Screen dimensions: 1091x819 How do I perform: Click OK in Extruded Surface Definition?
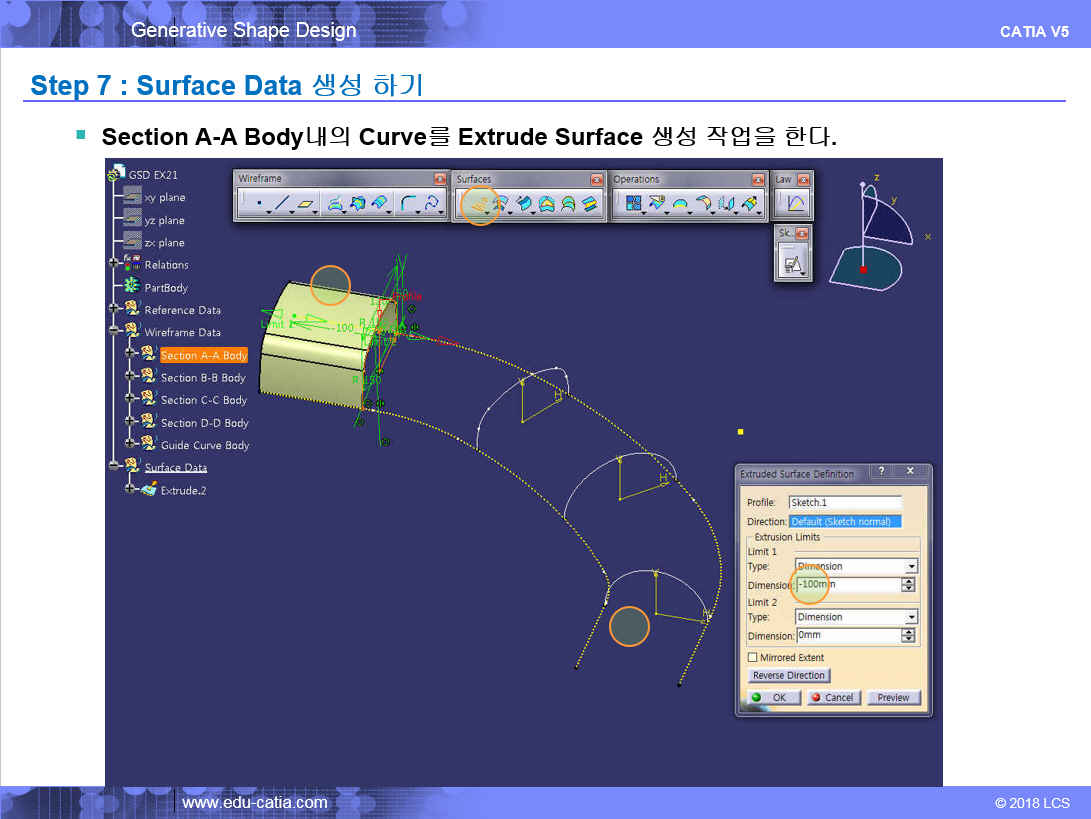tap(773, 697)
